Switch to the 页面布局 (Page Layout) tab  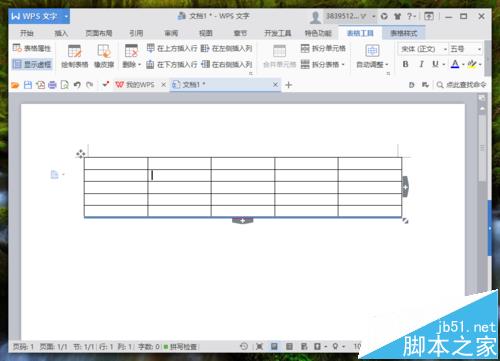point(99,33)
